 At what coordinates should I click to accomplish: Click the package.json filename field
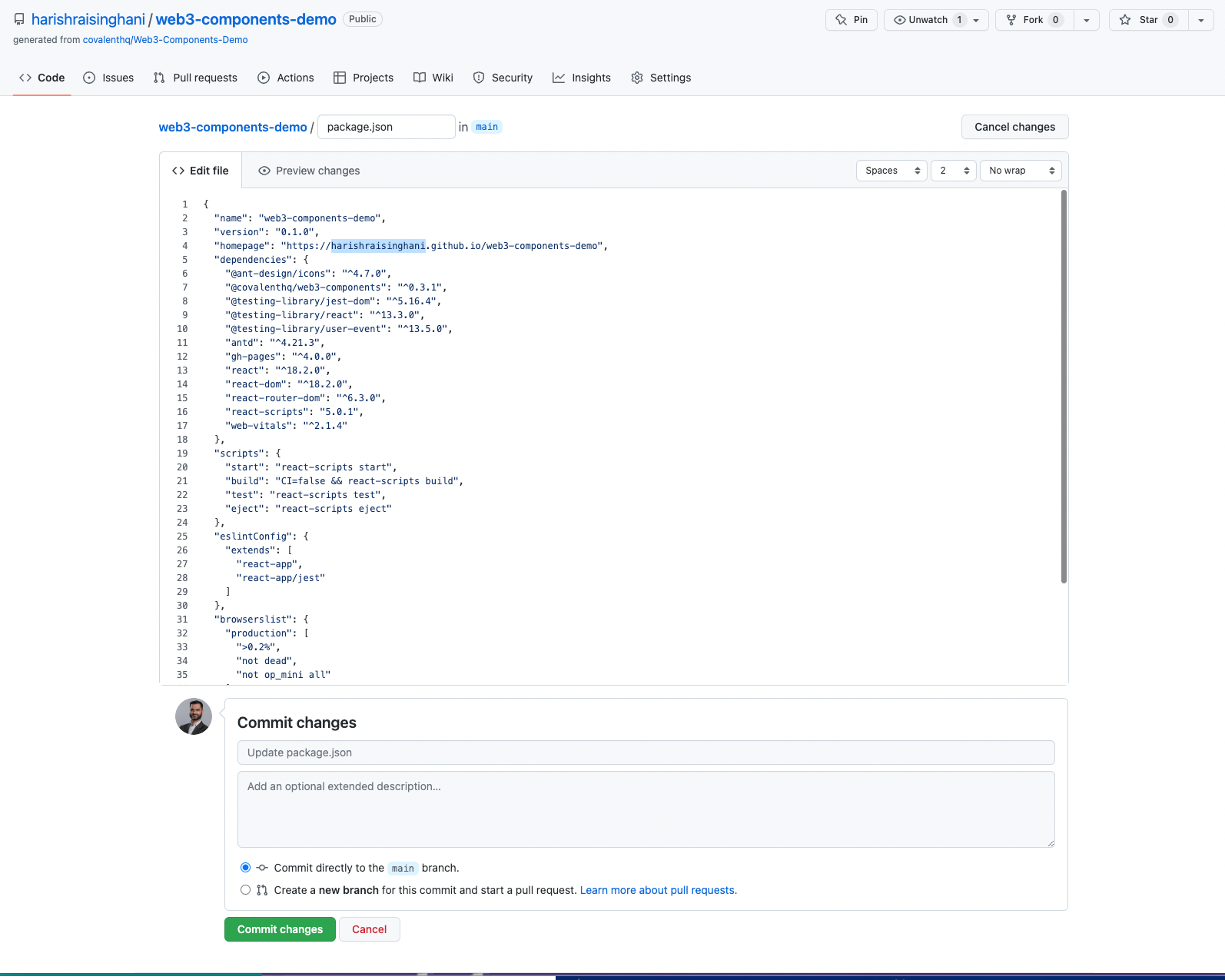click(x=387, y=127)
